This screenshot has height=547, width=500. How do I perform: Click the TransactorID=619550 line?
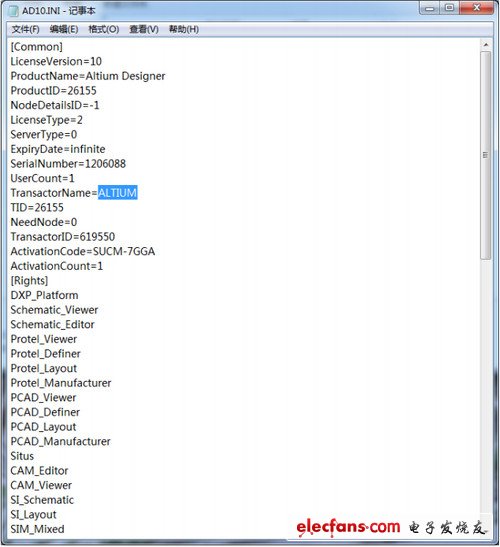[x=63, y=237]
